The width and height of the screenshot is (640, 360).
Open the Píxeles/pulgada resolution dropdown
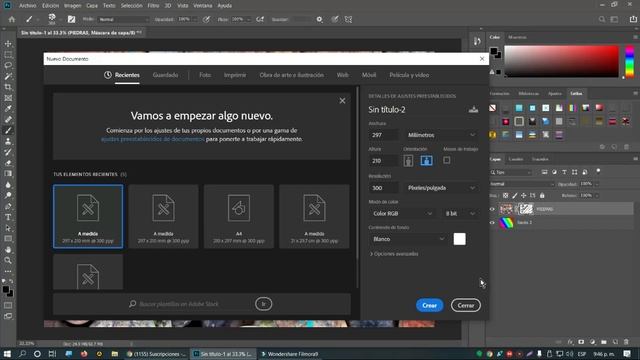[441, 188]
